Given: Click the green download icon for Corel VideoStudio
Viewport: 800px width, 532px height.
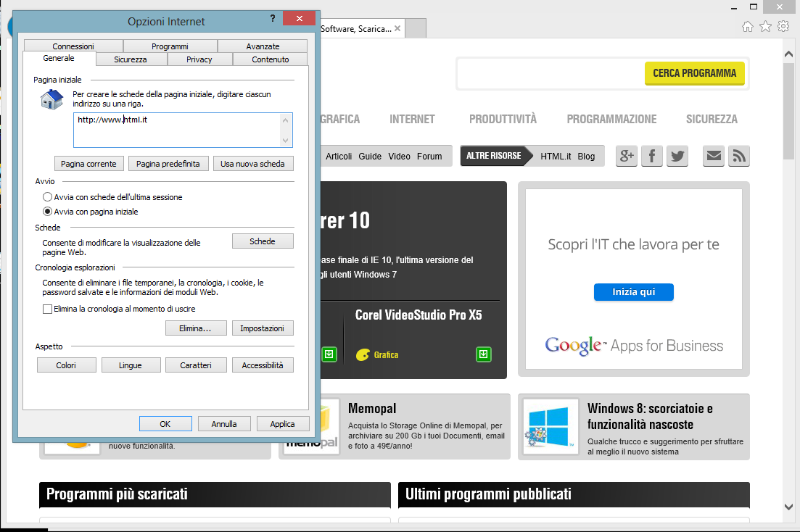Looking at the screenshot, I should tap(483, 354).
